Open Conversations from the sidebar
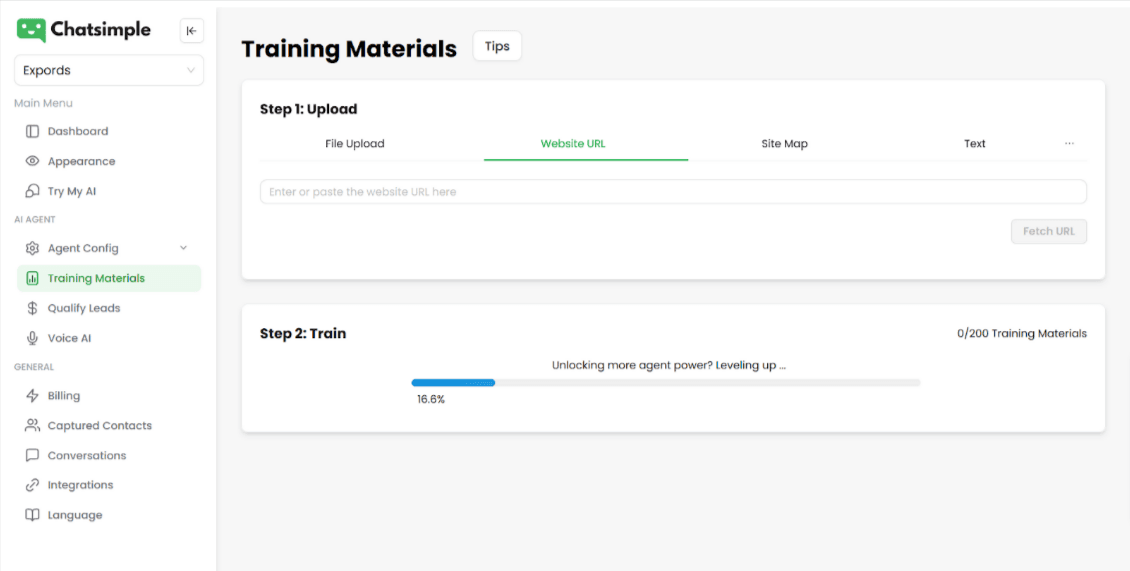The height and width of the screenshot is (571, 1130). (87, 456)
